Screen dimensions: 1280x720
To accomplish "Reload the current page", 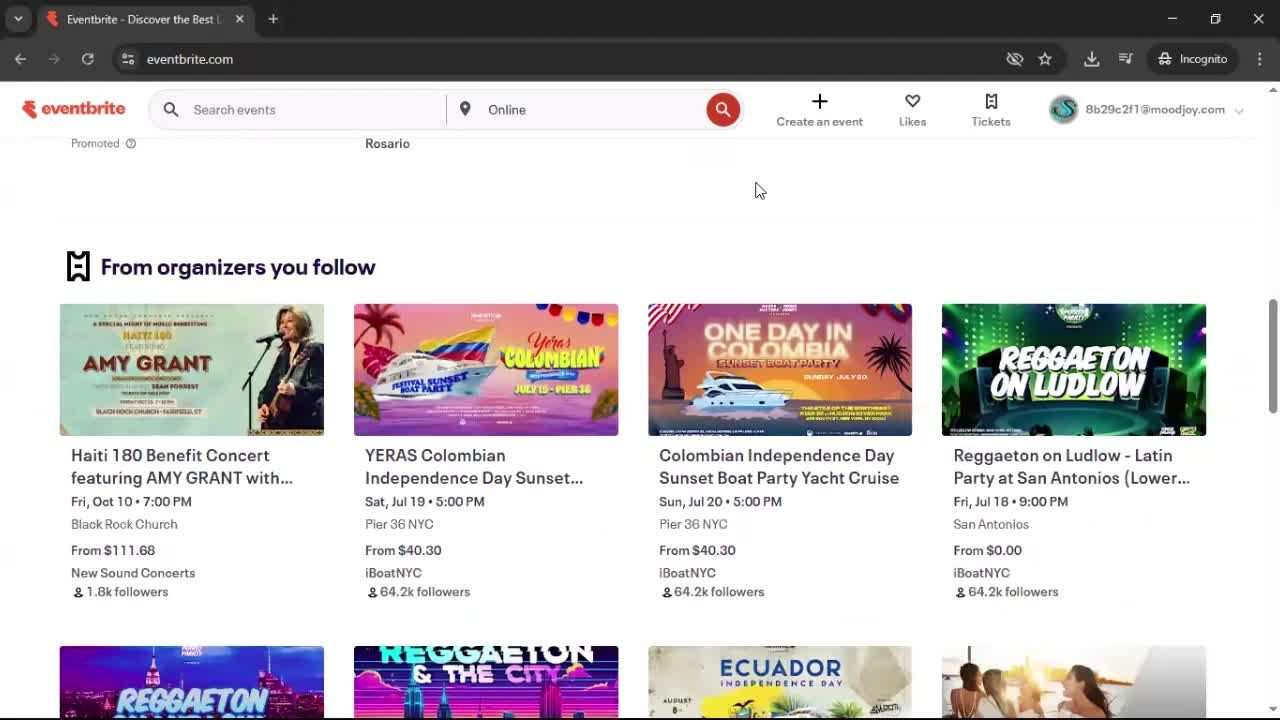I will pyautogui.click(x=87, y=59).
